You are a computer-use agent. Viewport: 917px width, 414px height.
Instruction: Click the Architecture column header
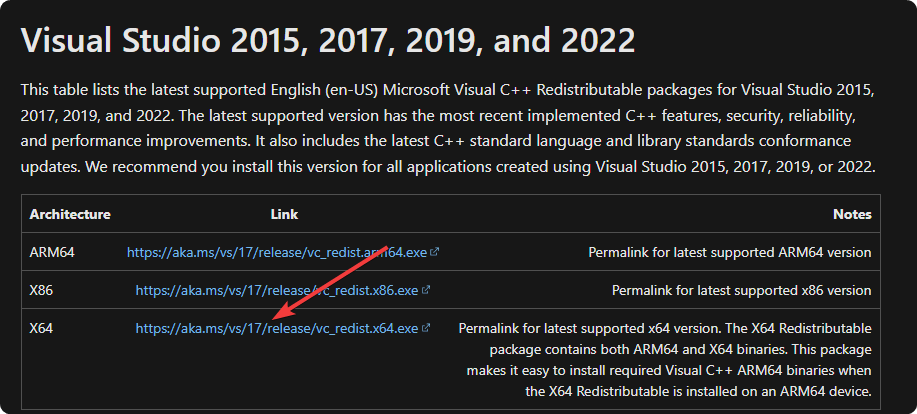click(70, 214)
